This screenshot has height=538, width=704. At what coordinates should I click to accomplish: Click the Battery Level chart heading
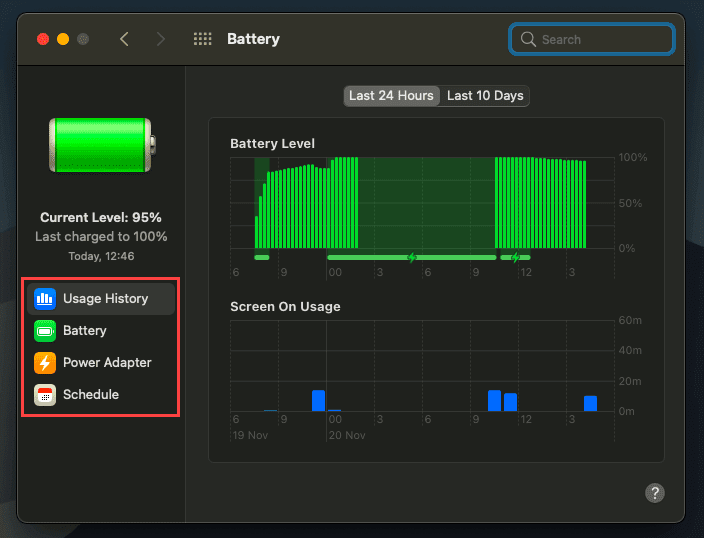(x=273, y=144)
